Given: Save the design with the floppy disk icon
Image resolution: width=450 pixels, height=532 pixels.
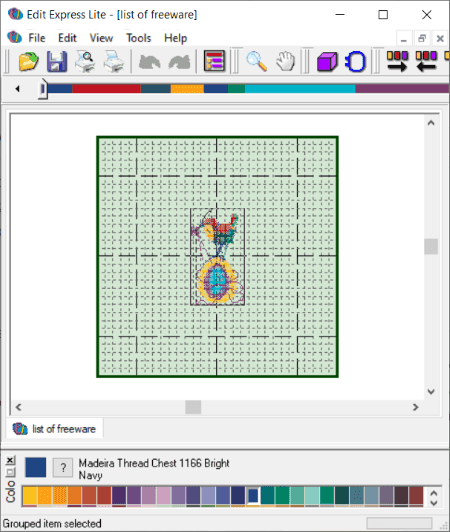Looking at the screenshot, I should (x=57, y=61).
